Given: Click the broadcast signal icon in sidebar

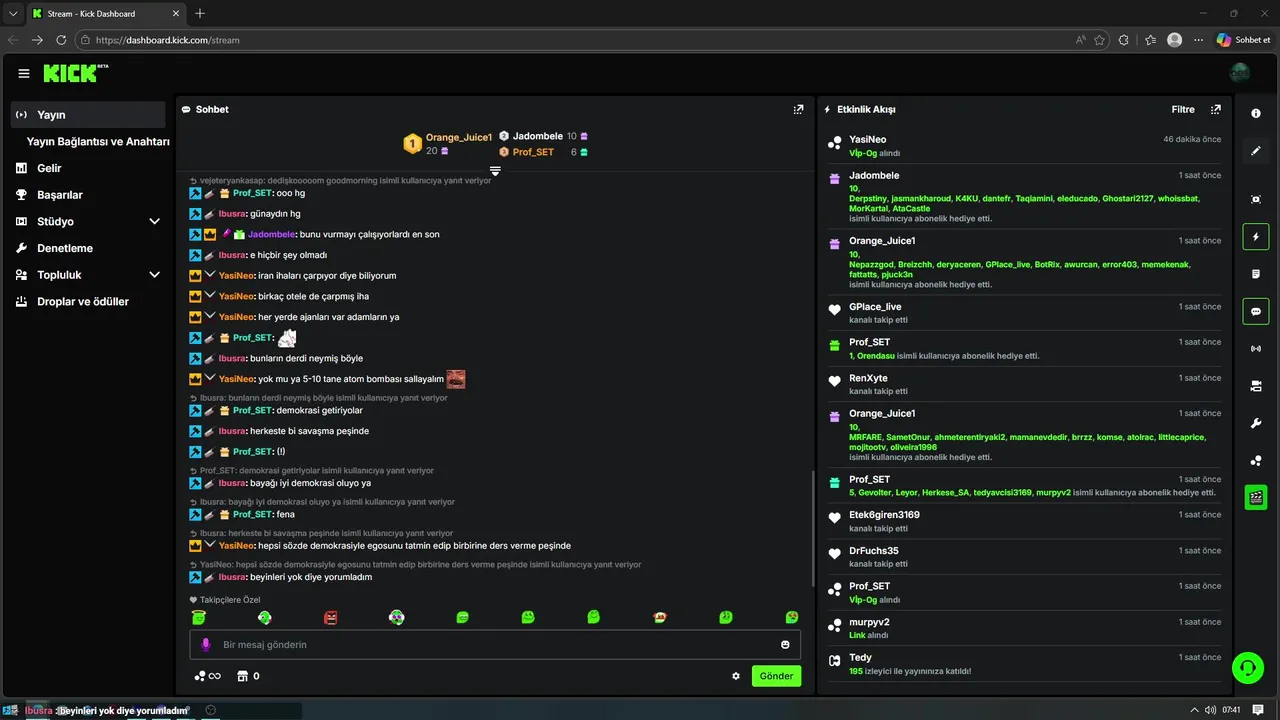Looking at the screenshot, I should point(1256,348).
